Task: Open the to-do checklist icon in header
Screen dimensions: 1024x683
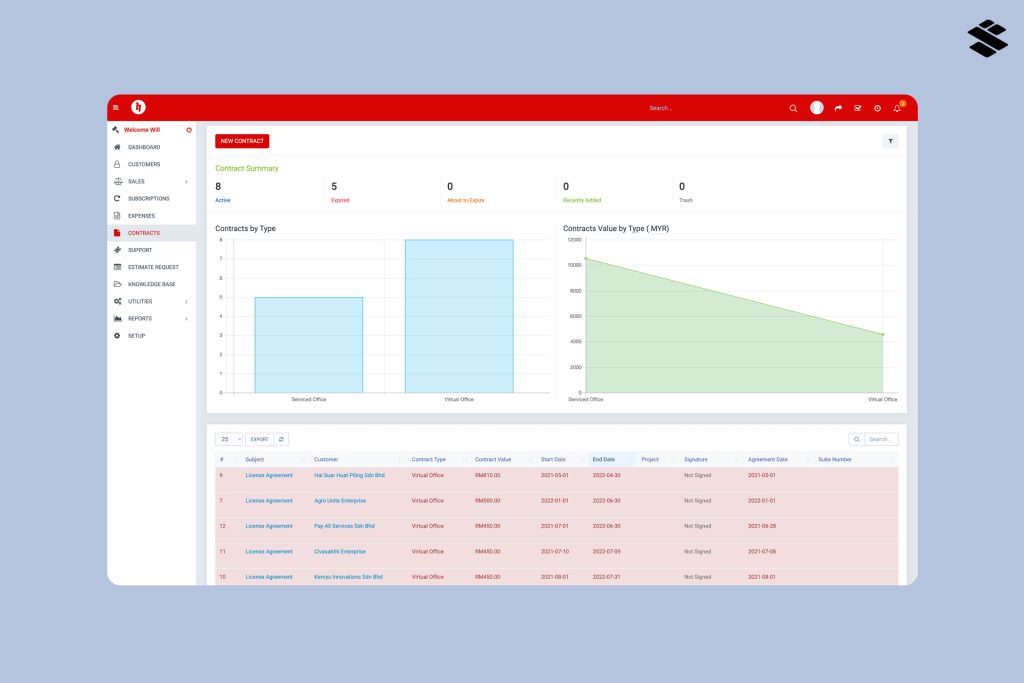Action: tap(857, 108)
